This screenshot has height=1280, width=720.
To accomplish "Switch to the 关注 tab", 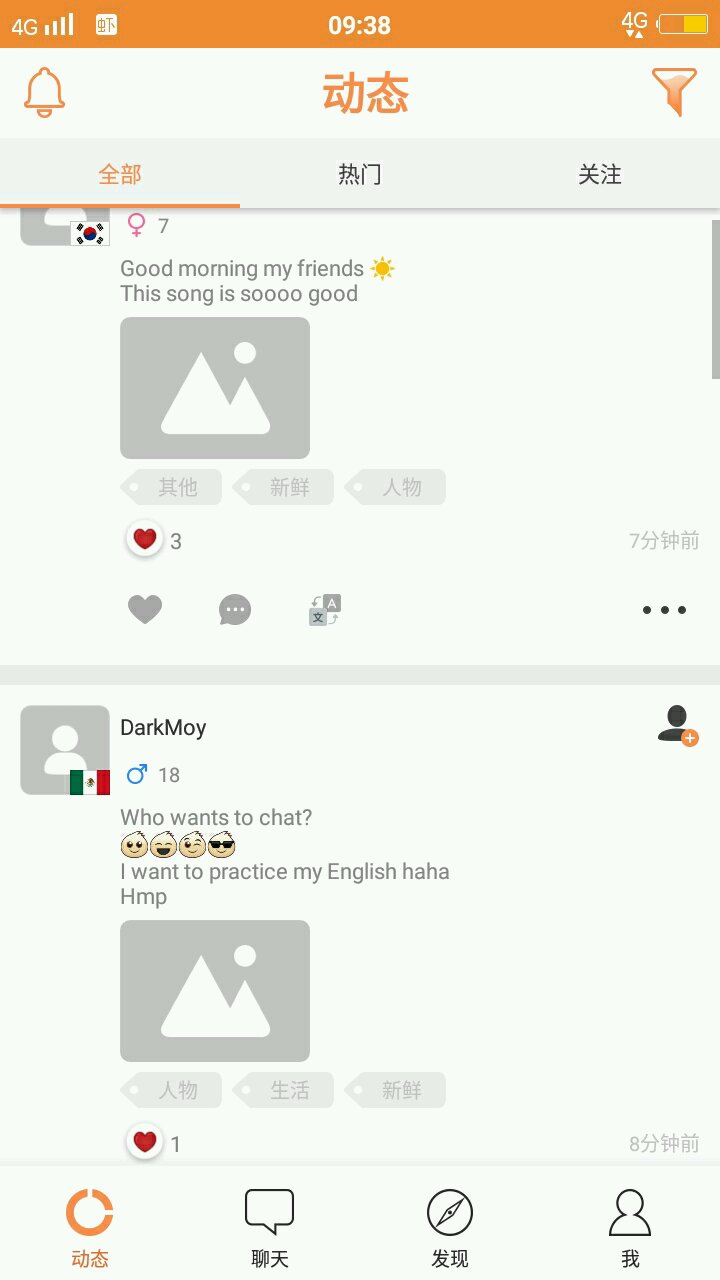I will (x=600, y=174).
